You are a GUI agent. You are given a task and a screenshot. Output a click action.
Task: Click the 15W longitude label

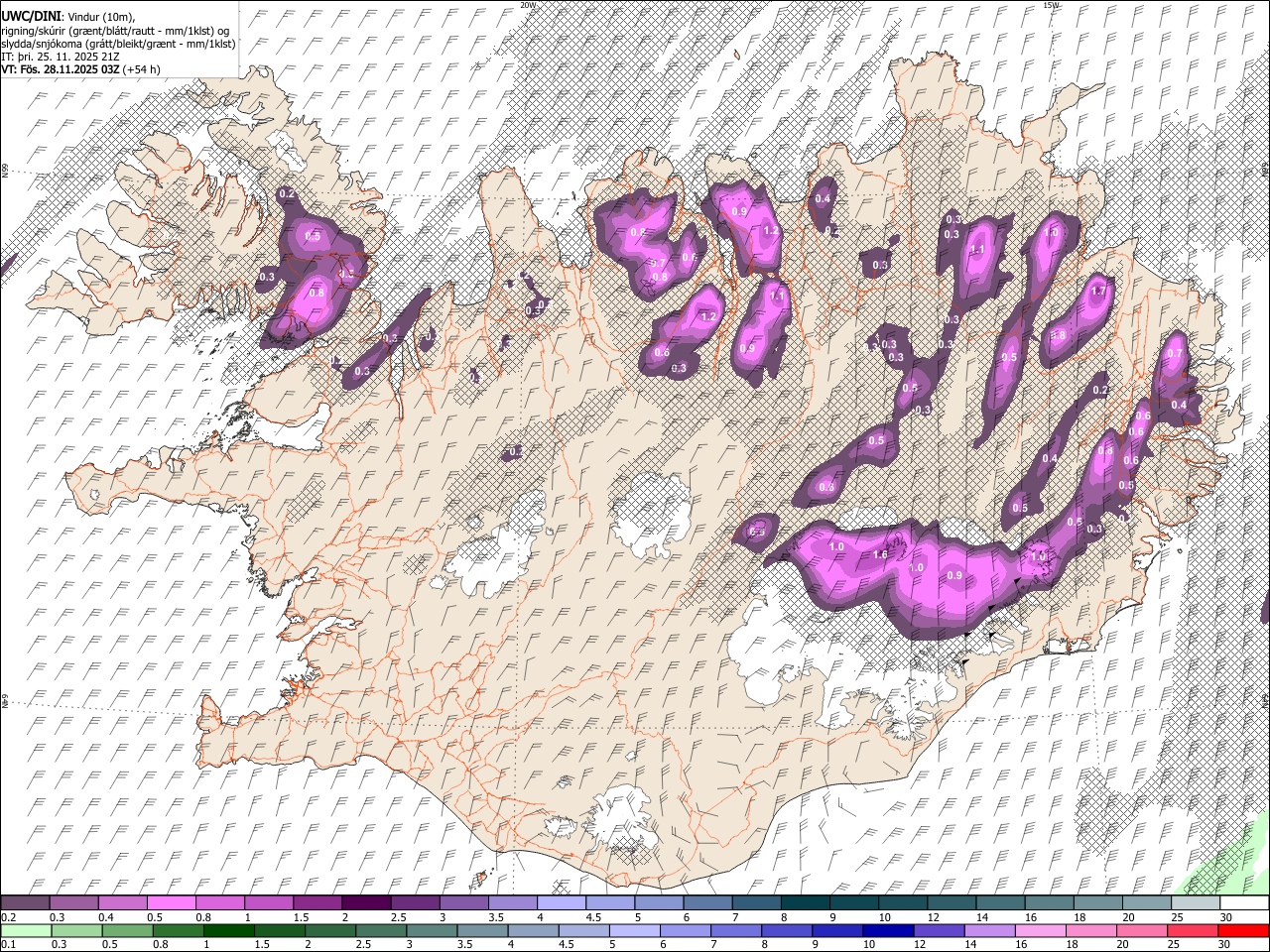tap(1052, 5)
